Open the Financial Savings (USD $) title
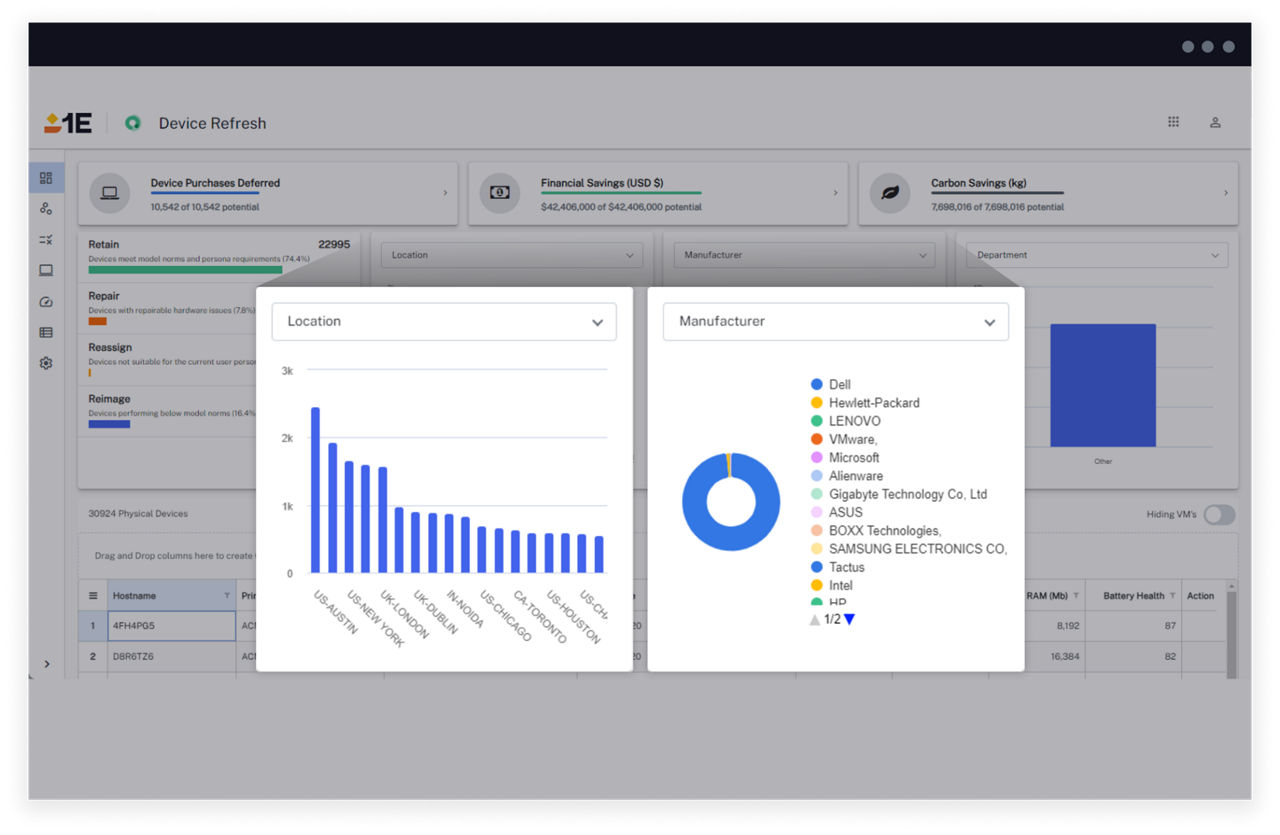The height and width of the screenshot is (835, 1280). point(602,183)
